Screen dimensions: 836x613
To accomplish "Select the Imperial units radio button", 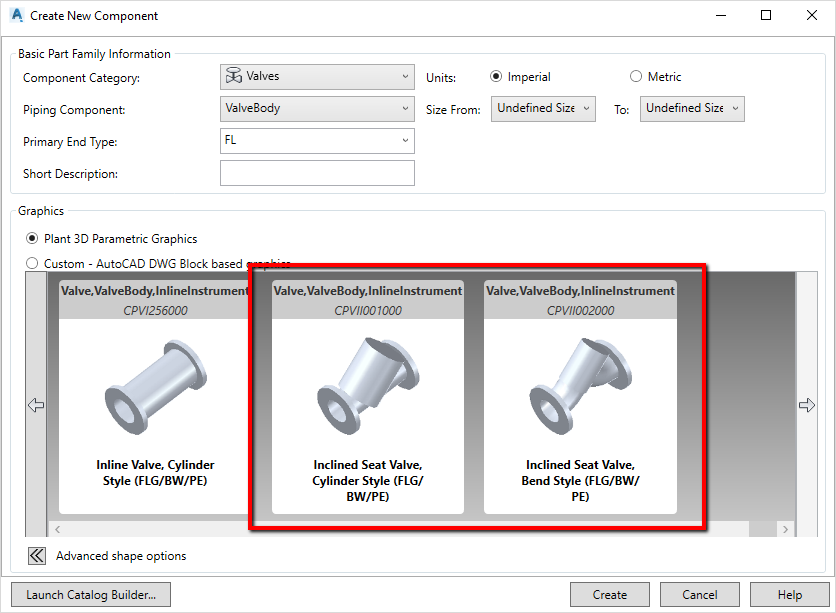I will point(496,77).
